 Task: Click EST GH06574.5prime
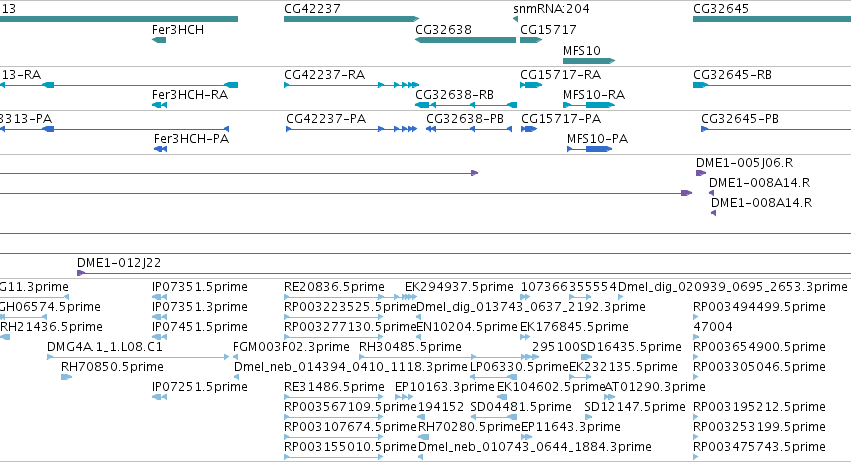tap(50, 307)
